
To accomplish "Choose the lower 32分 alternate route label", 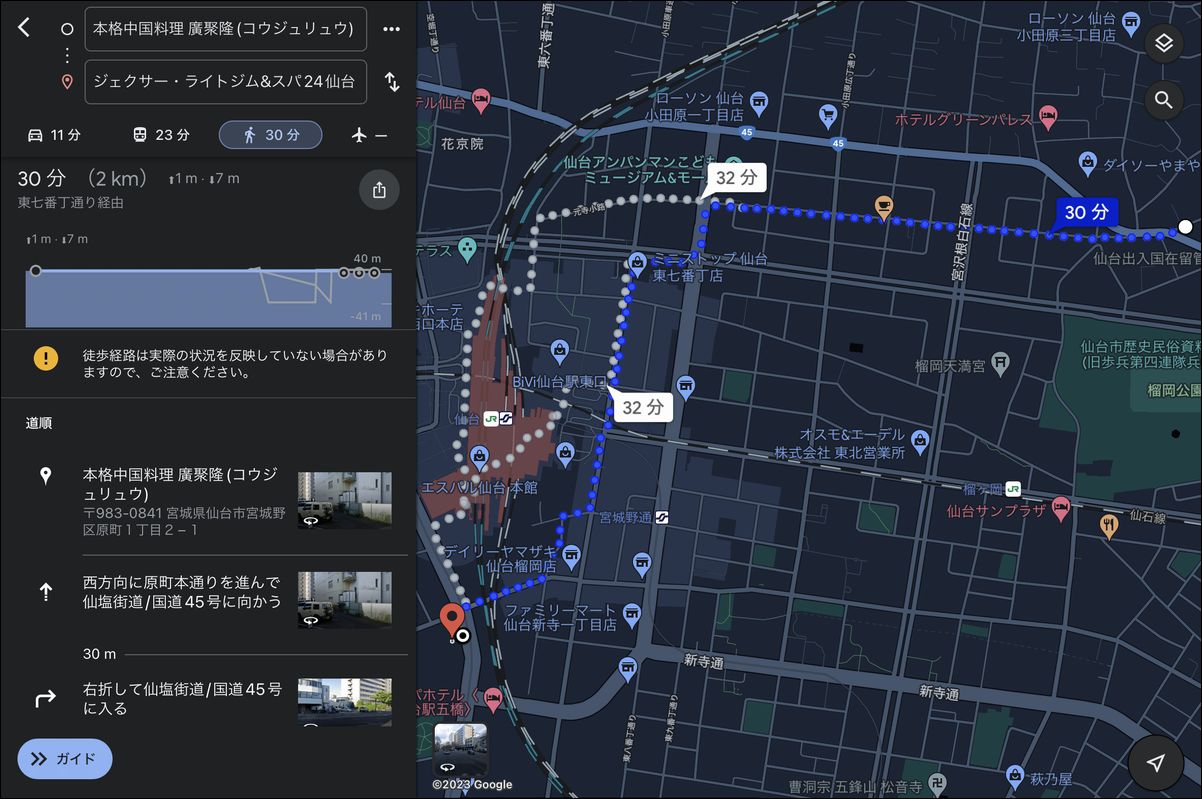I will click(643, 407).
